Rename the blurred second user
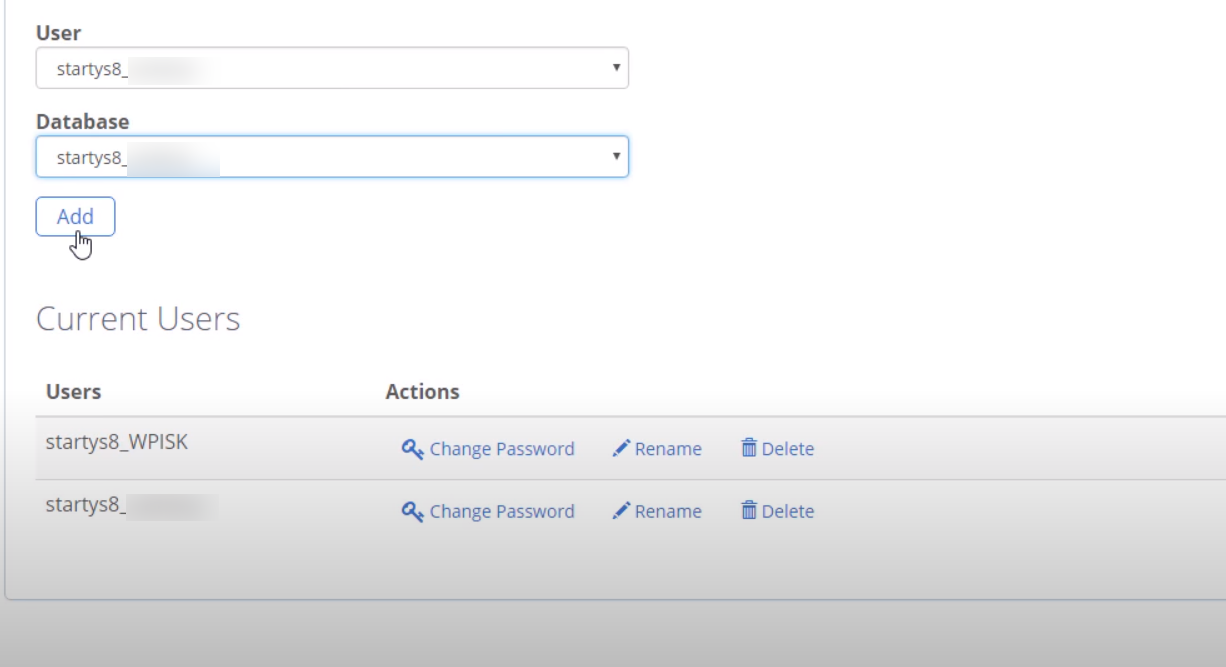Screen dimensions: 1226x667 657,511
